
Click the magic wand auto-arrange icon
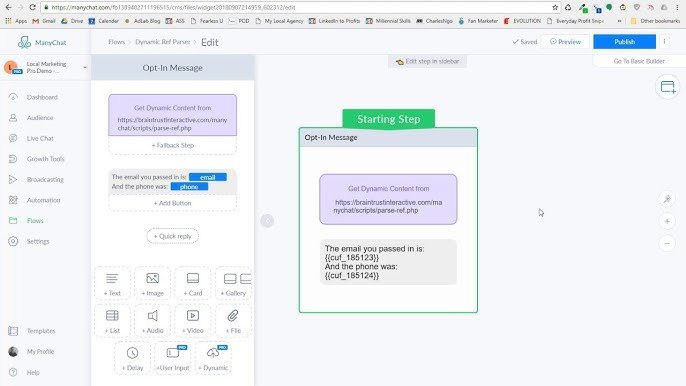(x=667, y=199)
